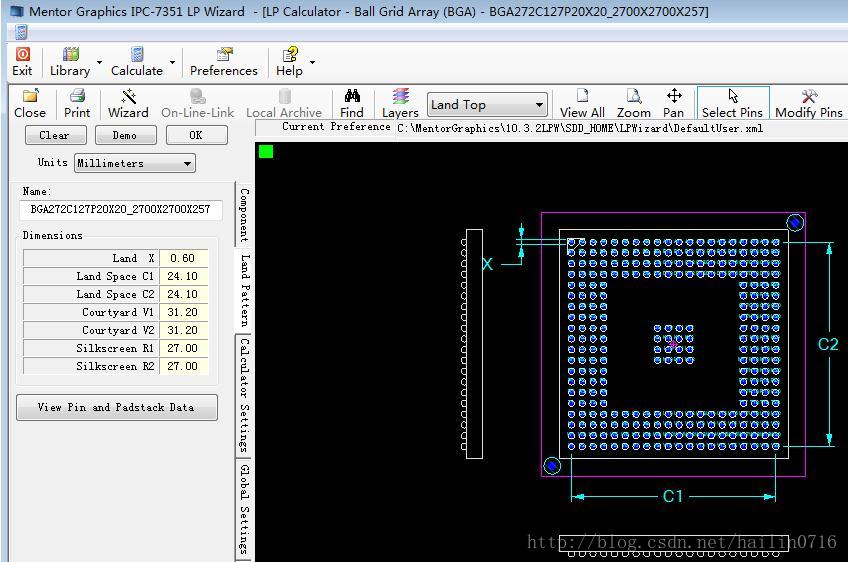This screenshot has width=848, height=562.
Task: Expand the Calculate dropdown arrow
Action: tap(172, 62)
